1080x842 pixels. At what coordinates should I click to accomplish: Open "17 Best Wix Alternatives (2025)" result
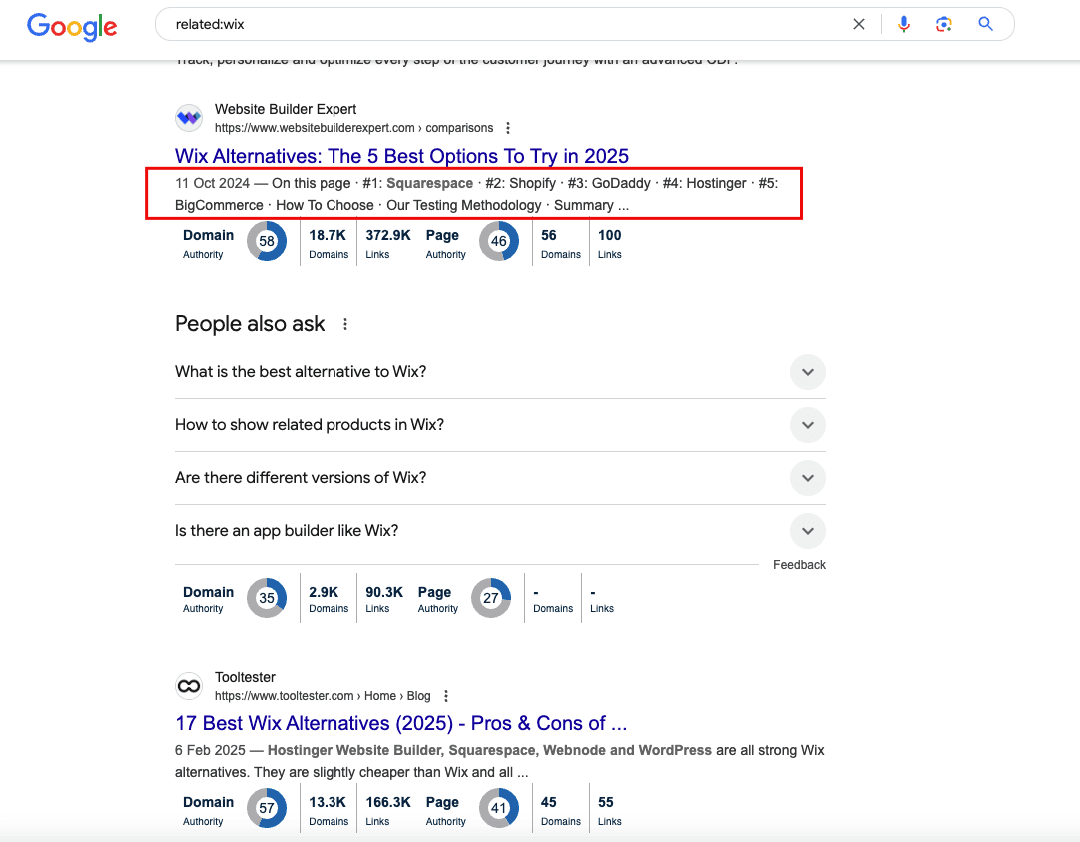click(401, 723)
